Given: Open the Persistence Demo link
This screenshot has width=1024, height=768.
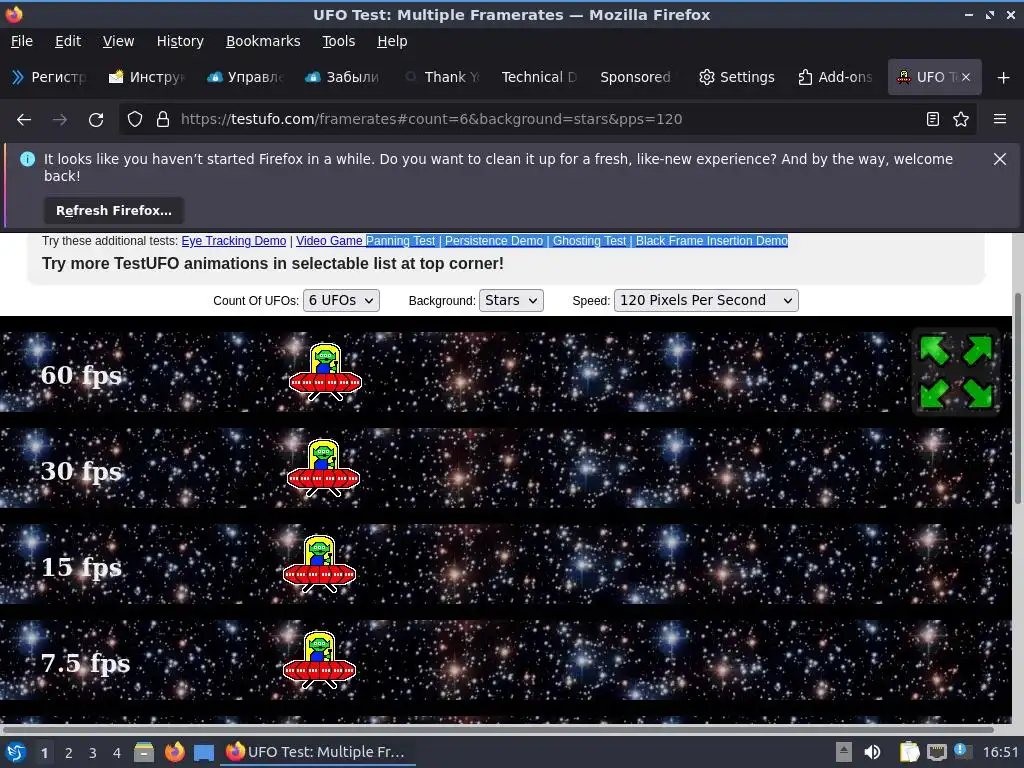Looking at the screenshot, I should 494,241.
